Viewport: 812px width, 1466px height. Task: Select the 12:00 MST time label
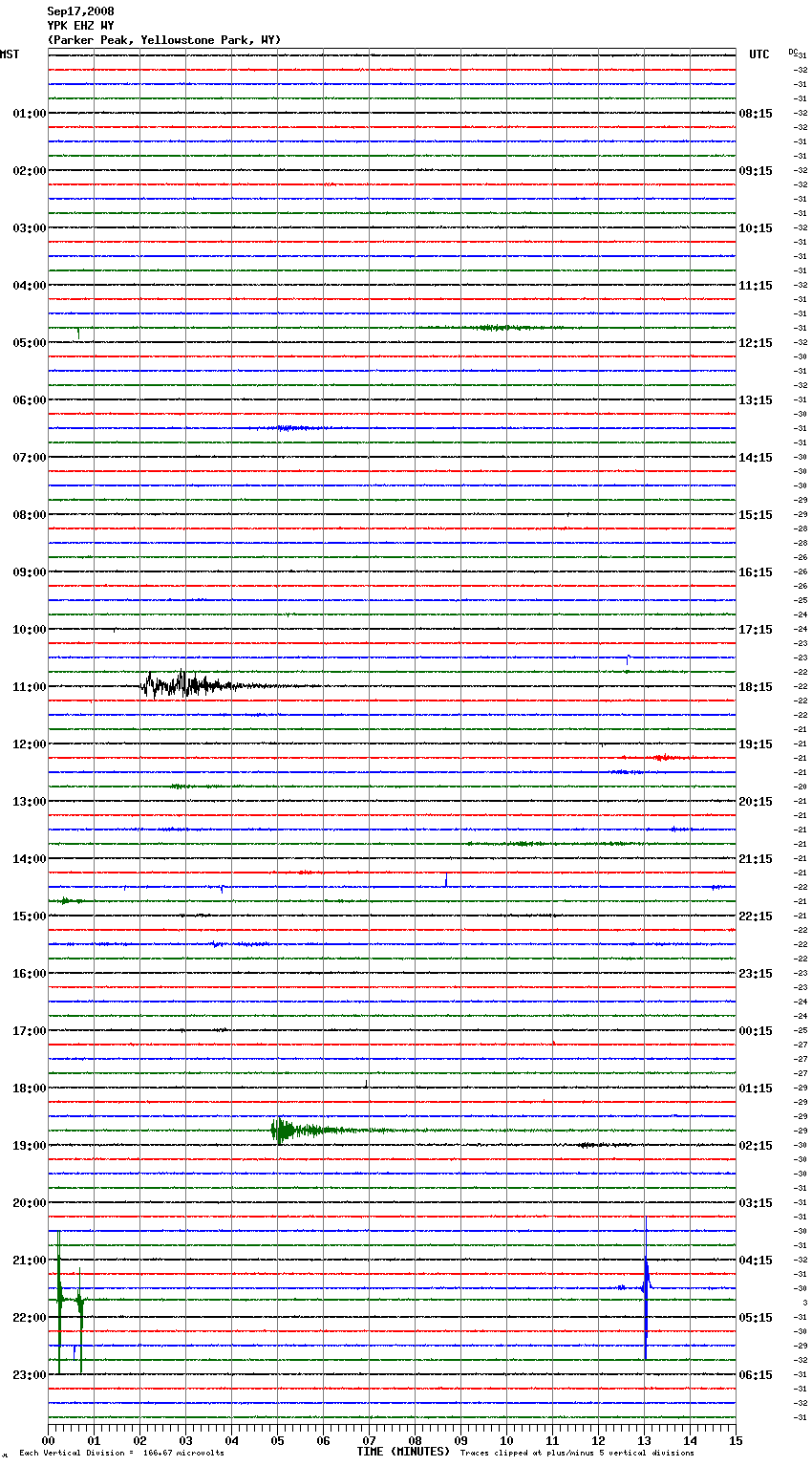tap(30, 744)
